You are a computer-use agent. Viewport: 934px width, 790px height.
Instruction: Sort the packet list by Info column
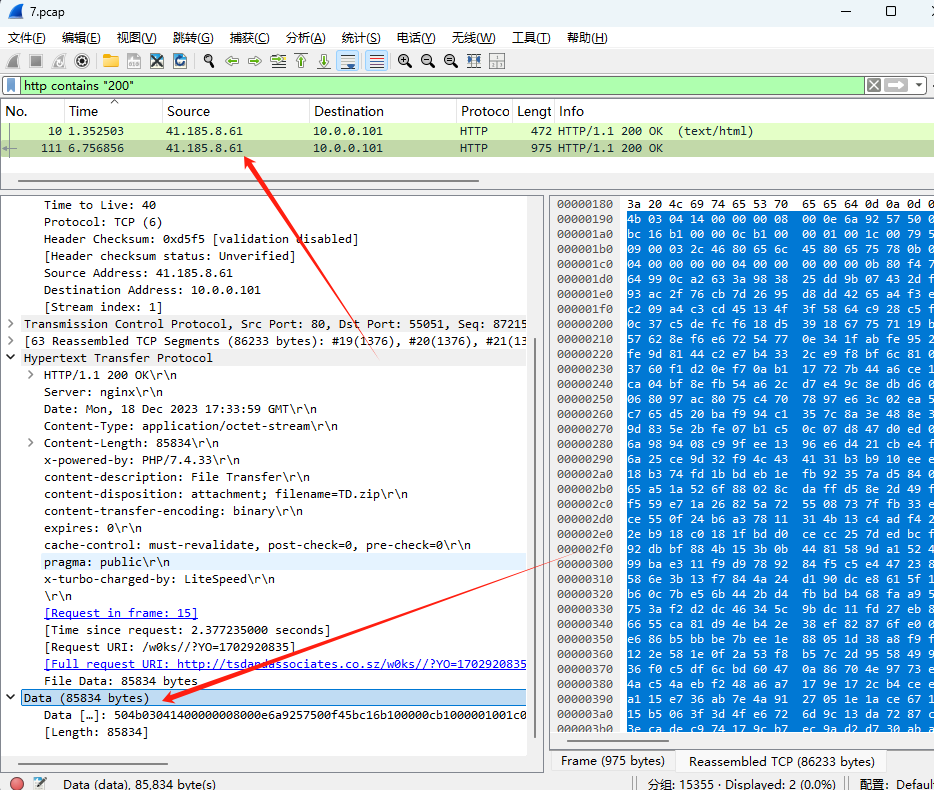744,111
